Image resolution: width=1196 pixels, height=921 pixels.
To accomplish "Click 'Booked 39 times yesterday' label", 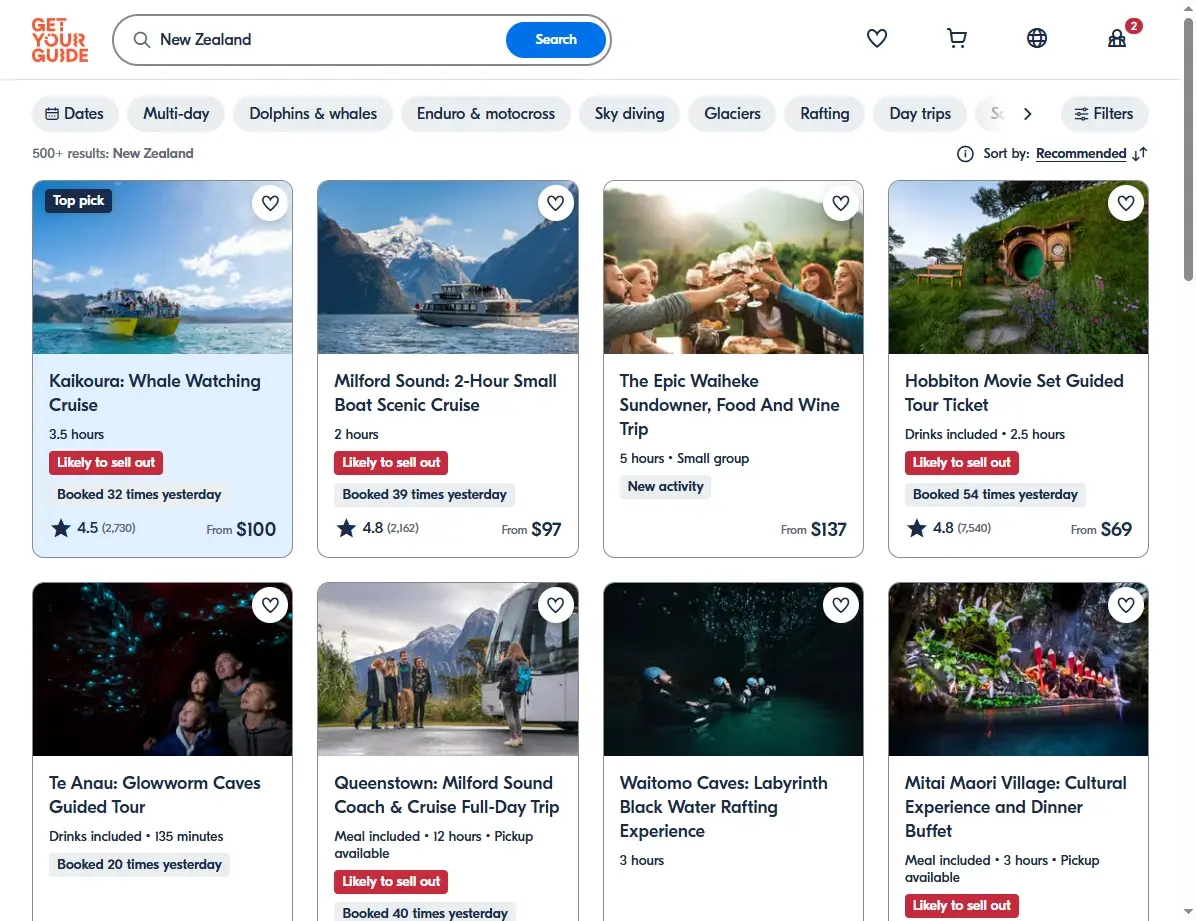I will click(x=424, y=494).
